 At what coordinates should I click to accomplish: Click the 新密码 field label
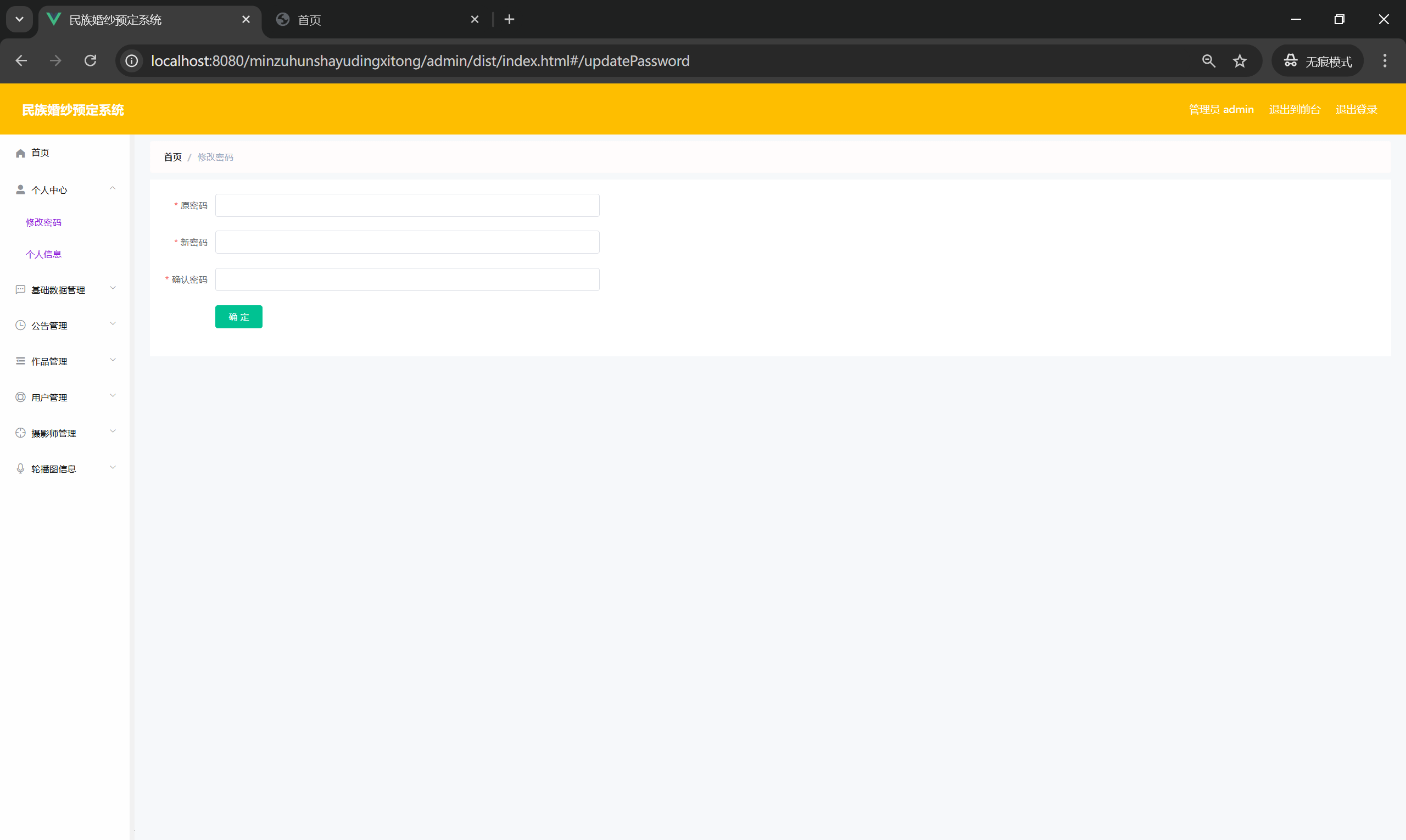[x=194, y=242]
